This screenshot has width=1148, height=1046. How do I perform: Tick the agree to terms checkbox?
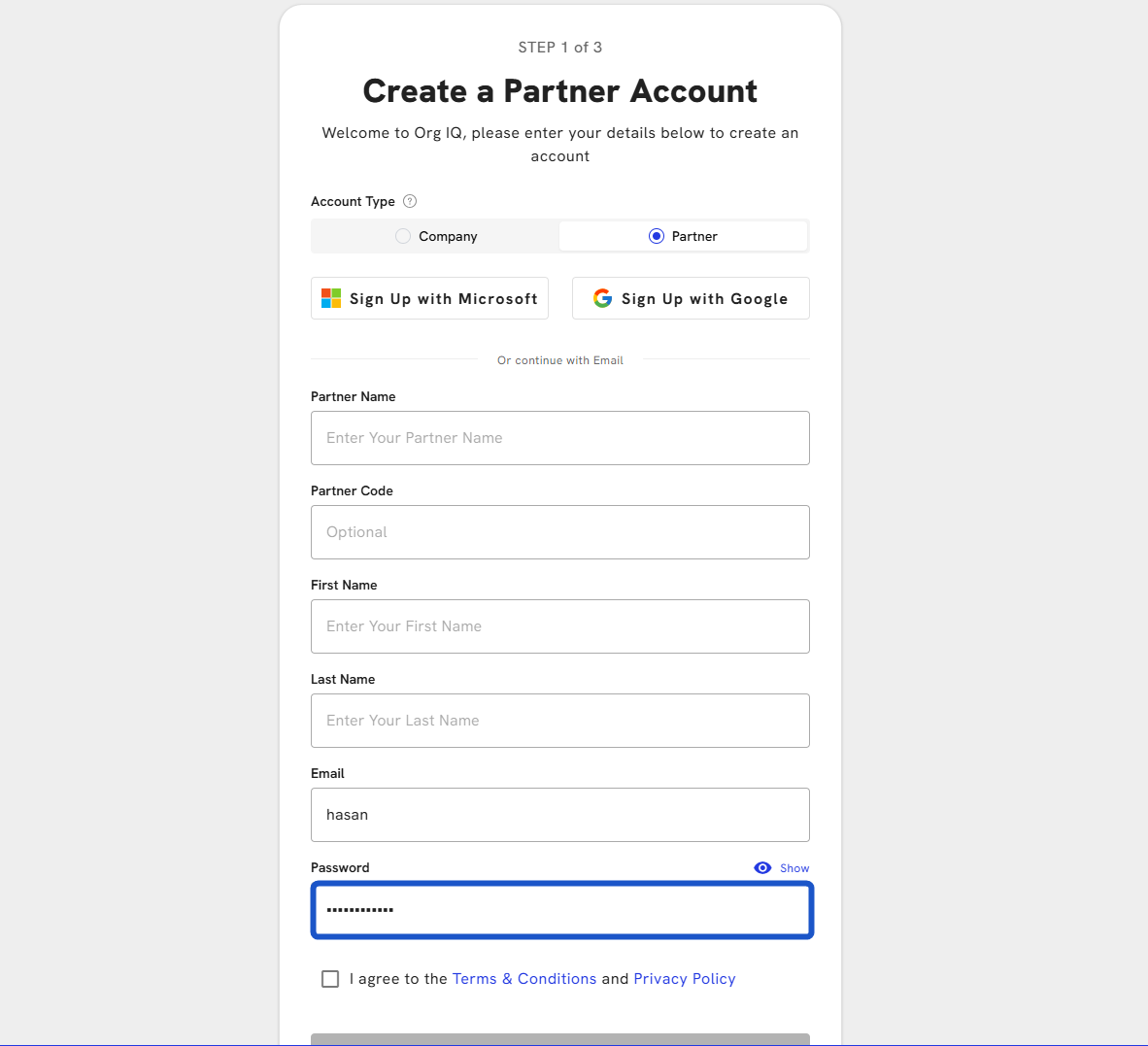coord(330,978)
